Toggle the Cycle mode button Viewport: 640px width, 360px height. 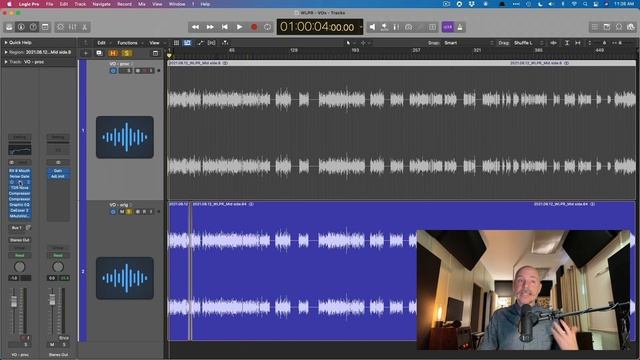pos(267,27)
